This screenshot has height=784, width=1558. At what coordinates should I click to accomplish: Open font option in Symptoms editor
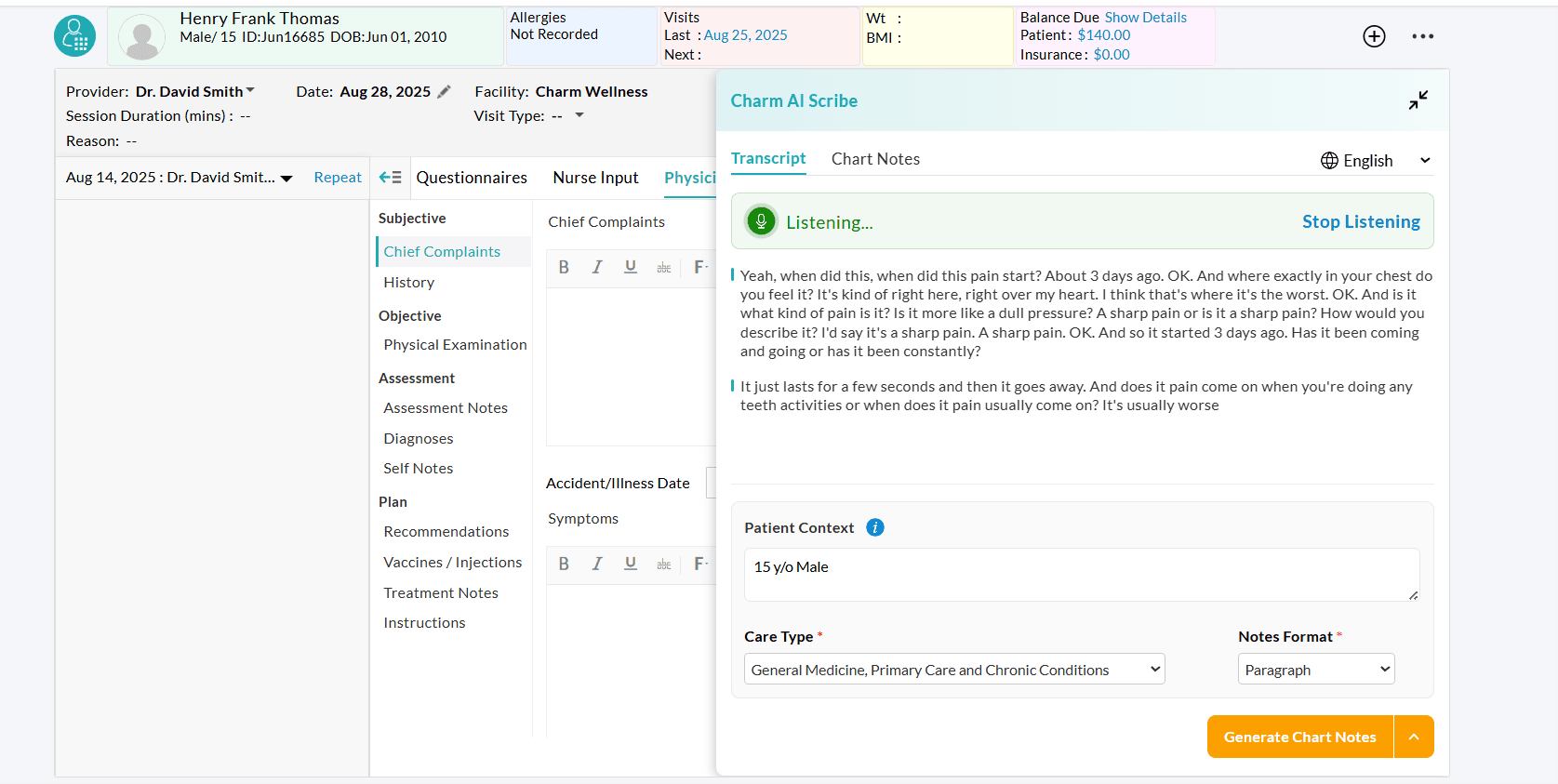pyautogui.click(x=700, y=563)
